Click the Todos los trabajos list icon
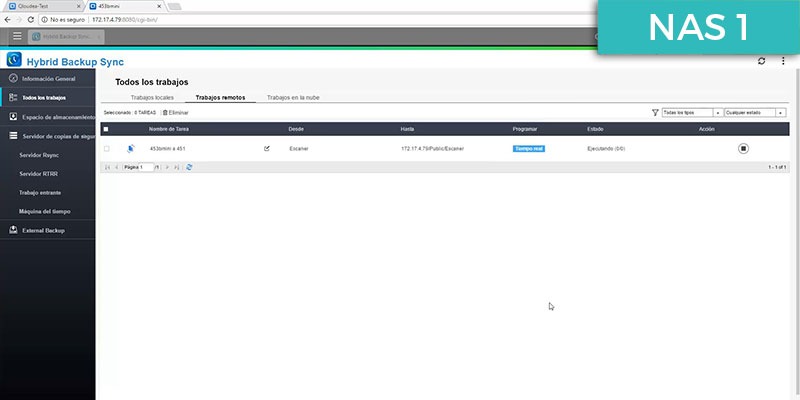Image resolution: width=800 pixels, height=400 pixels. (13, 97)
